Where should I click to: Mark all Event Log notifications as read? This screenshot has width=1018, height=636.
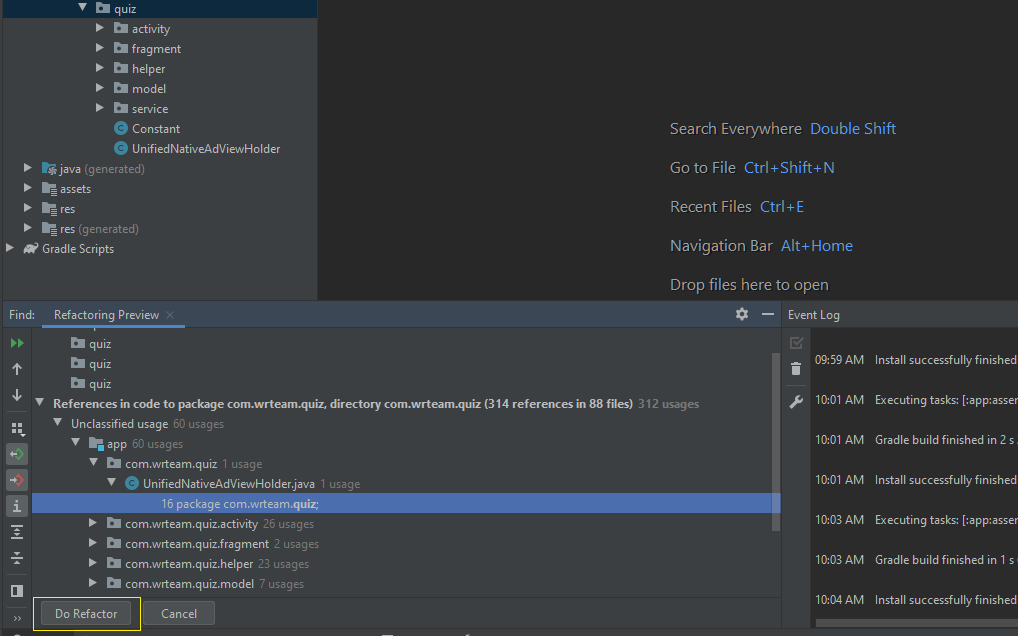click(796, 343)
